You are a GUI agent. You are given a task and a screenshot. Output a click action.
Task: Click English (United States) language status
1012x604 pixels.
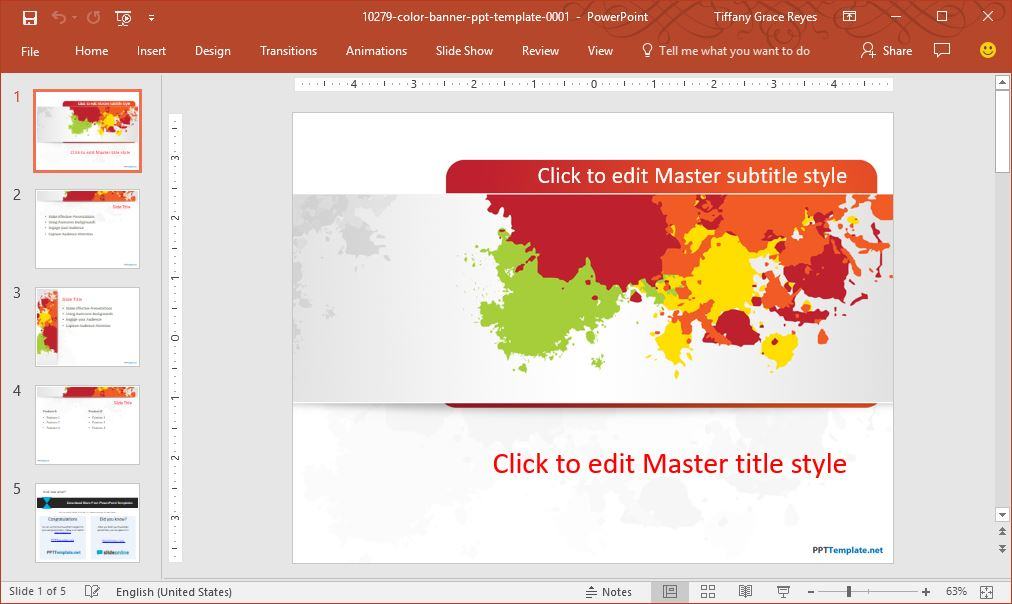coord(174,592)
